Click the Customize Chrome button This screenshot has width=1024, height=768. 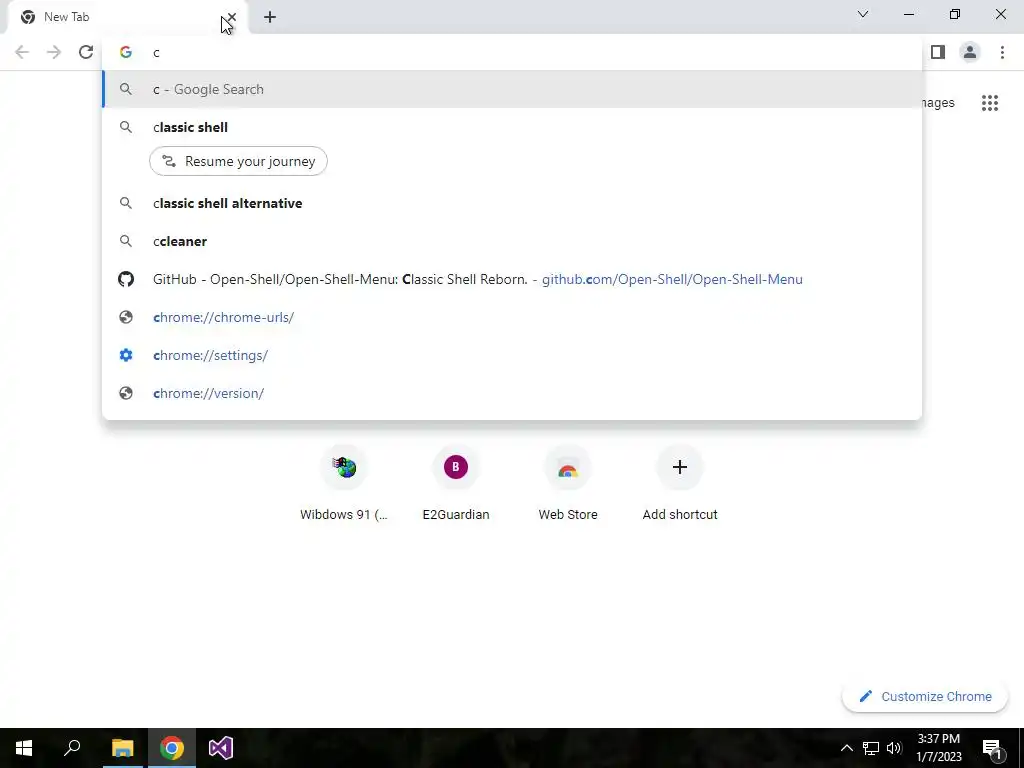click(925, 696)
